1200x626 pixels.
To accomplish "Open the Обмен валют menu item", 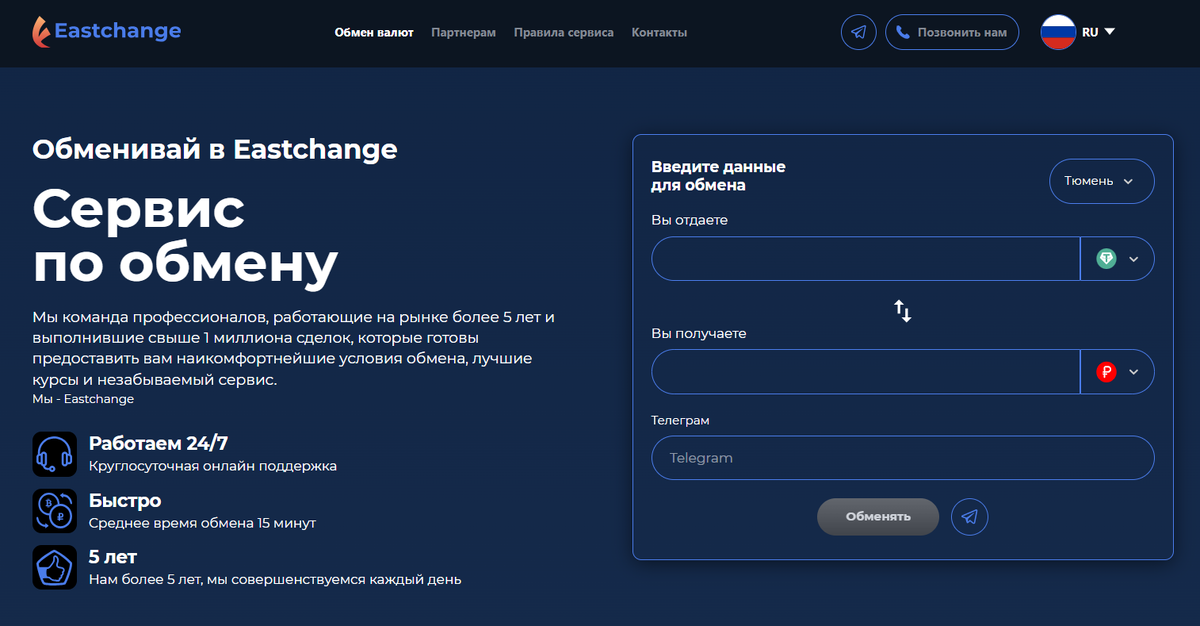I will (374, 32).
